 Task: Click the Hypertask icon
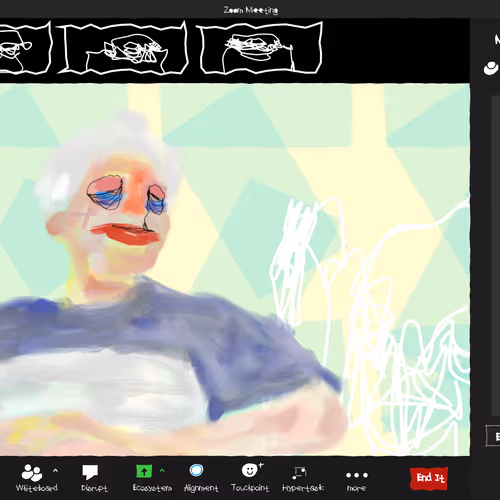(x=299, y=473)
